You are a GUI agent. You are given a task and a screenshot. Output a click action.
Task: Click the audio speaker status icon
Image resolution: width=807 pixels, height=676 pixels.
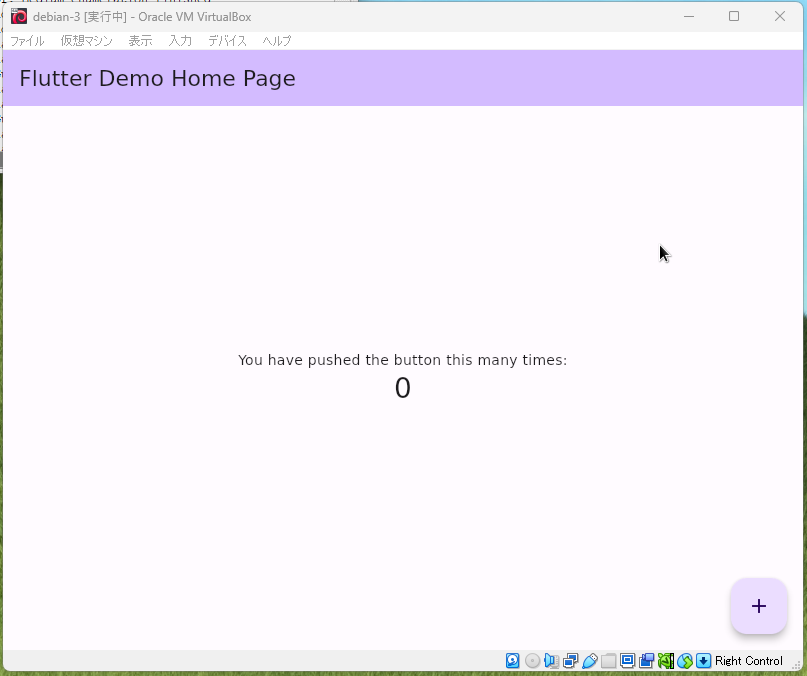click(551, 661)
